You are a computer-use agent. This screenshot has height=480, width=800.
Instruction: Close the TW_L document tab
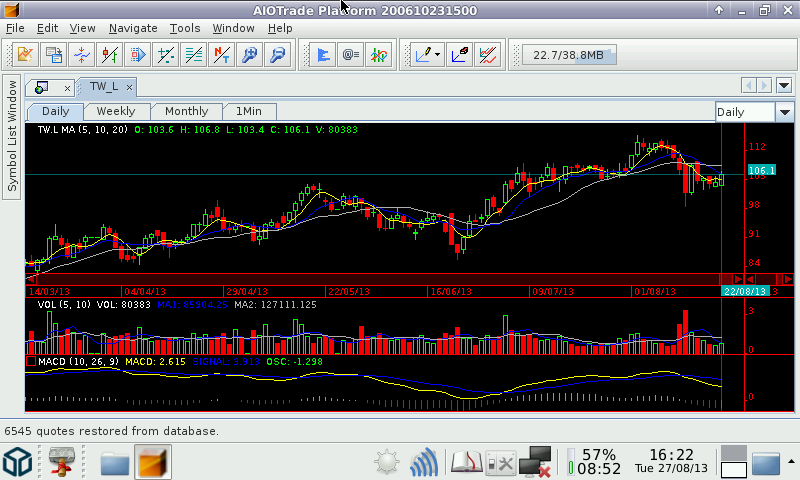point(130,88)
